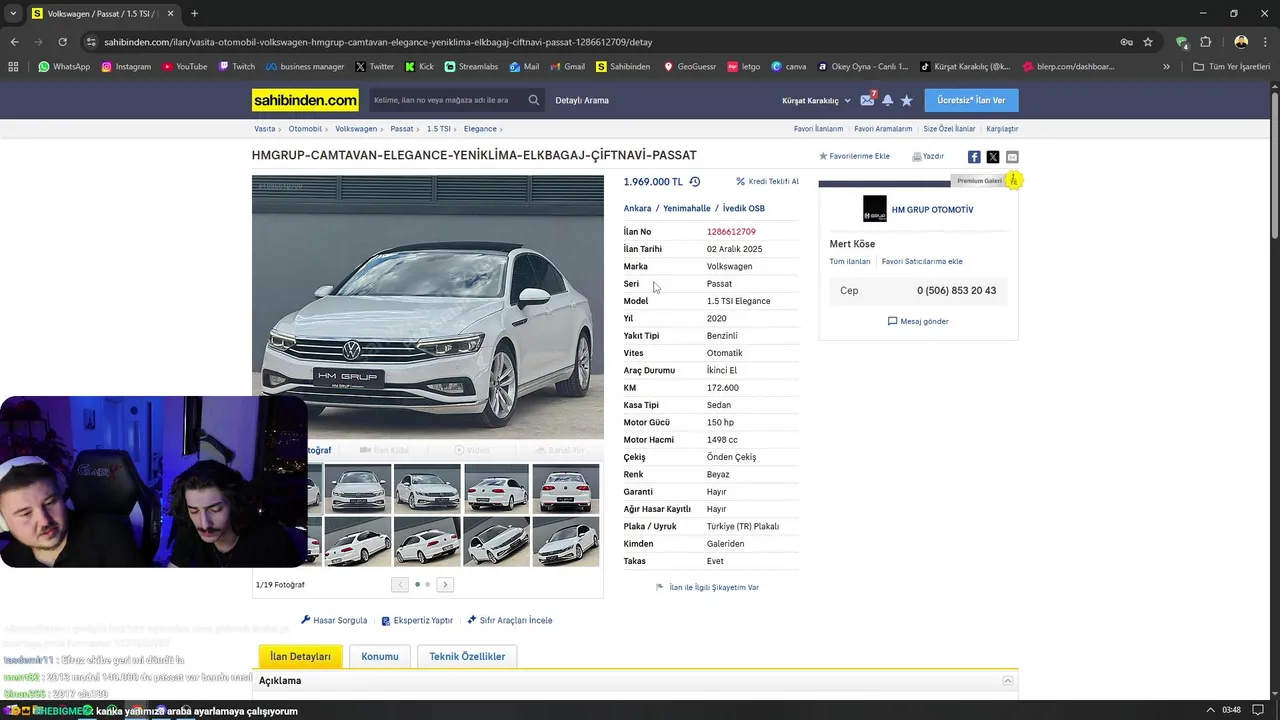Click Hasar Sorgula link
The height and width of the screenshot is (720, 1280).
(334, 620)
